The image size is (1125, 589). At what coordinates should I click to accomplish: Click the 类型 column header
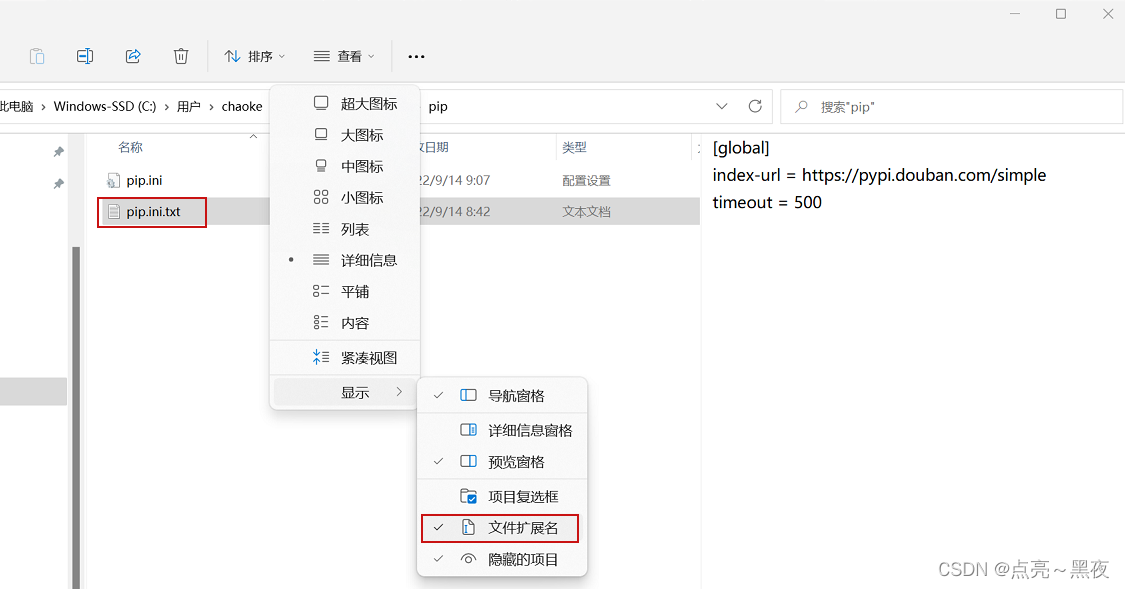click(x=574, y=147)
